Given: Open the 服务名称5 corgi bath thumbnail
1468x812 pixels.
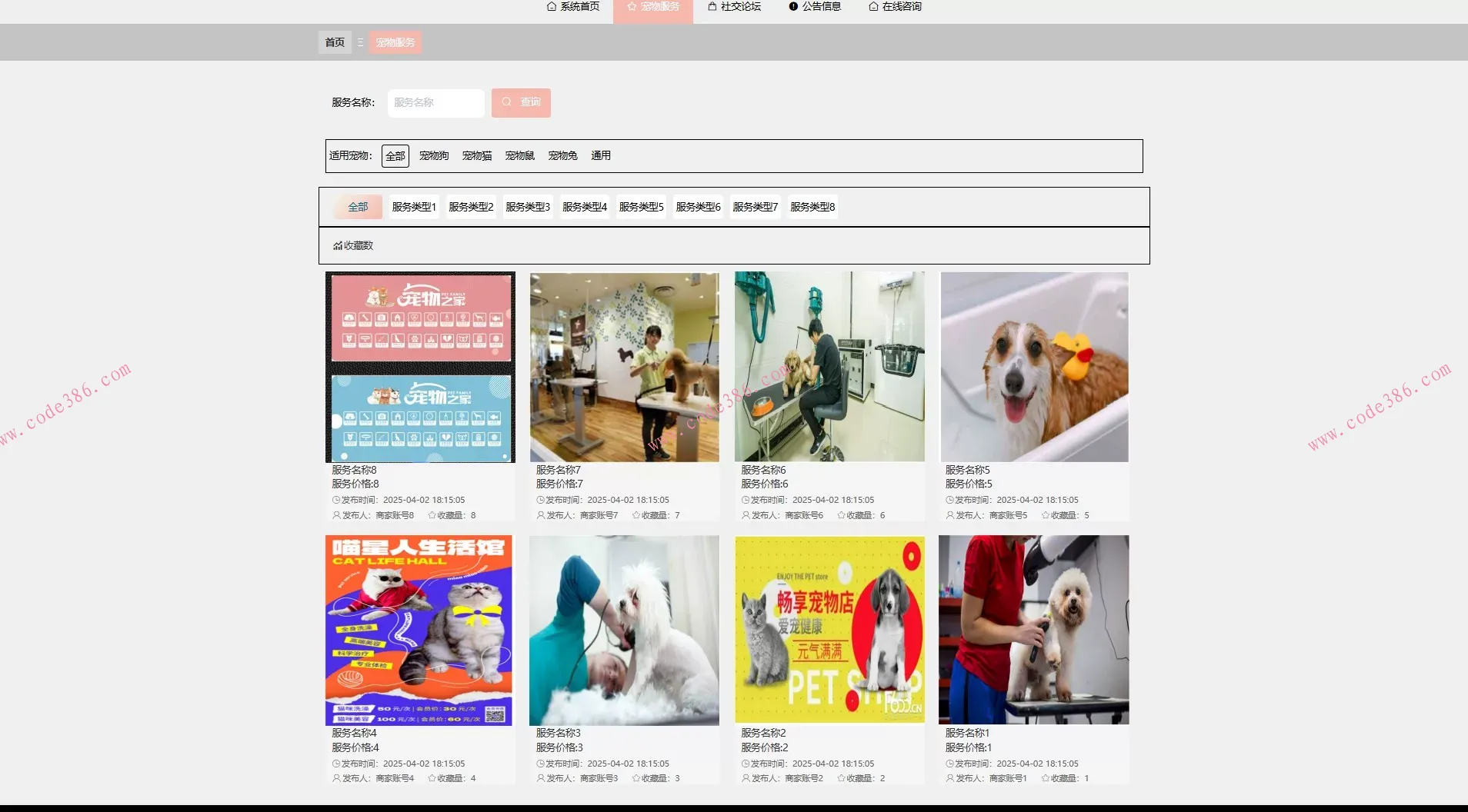Looking at the screenshot, I should point(1034,367).
